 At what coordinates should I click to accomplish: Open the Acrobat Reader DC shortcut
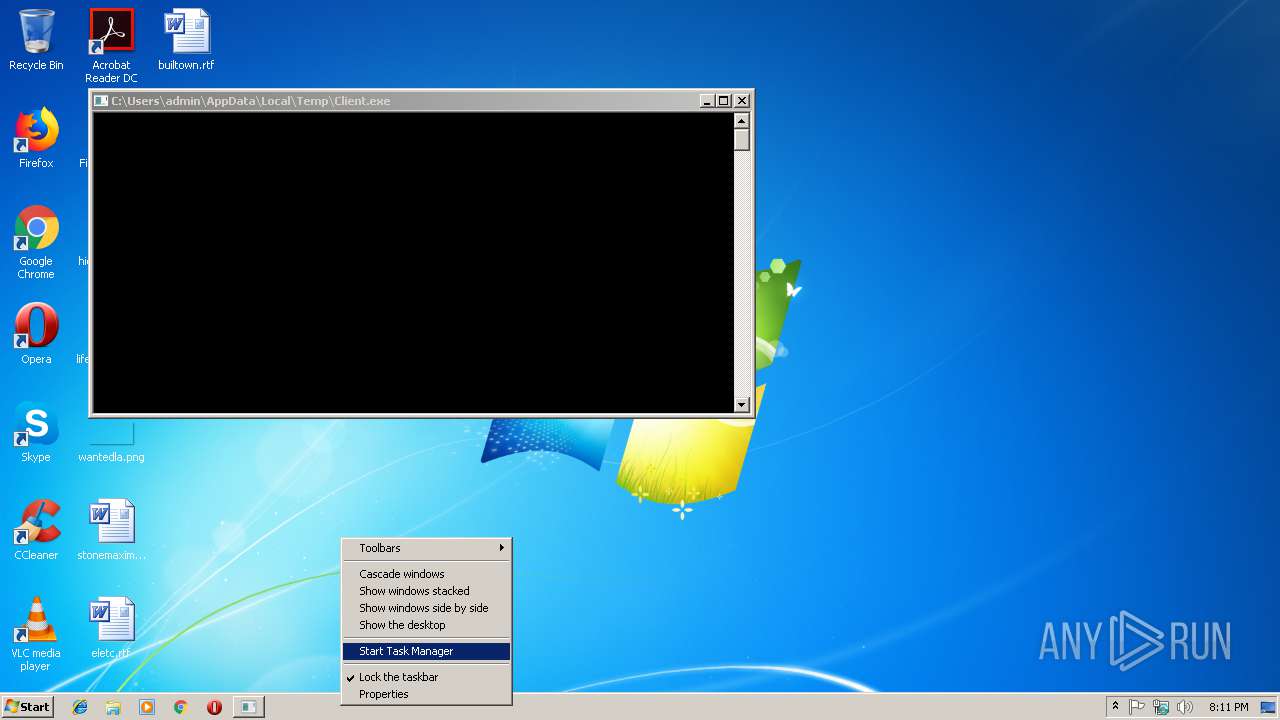point(111,46)
